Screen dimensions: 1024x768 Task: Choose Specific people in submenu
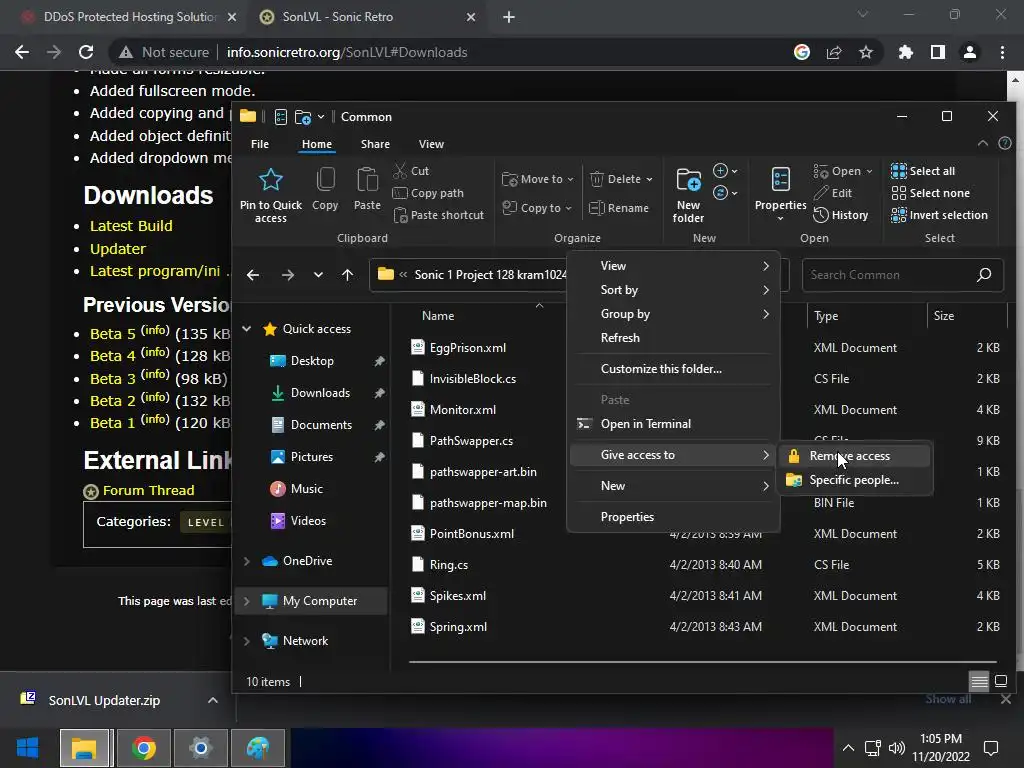pyautogui.click(x=855, y=480)
